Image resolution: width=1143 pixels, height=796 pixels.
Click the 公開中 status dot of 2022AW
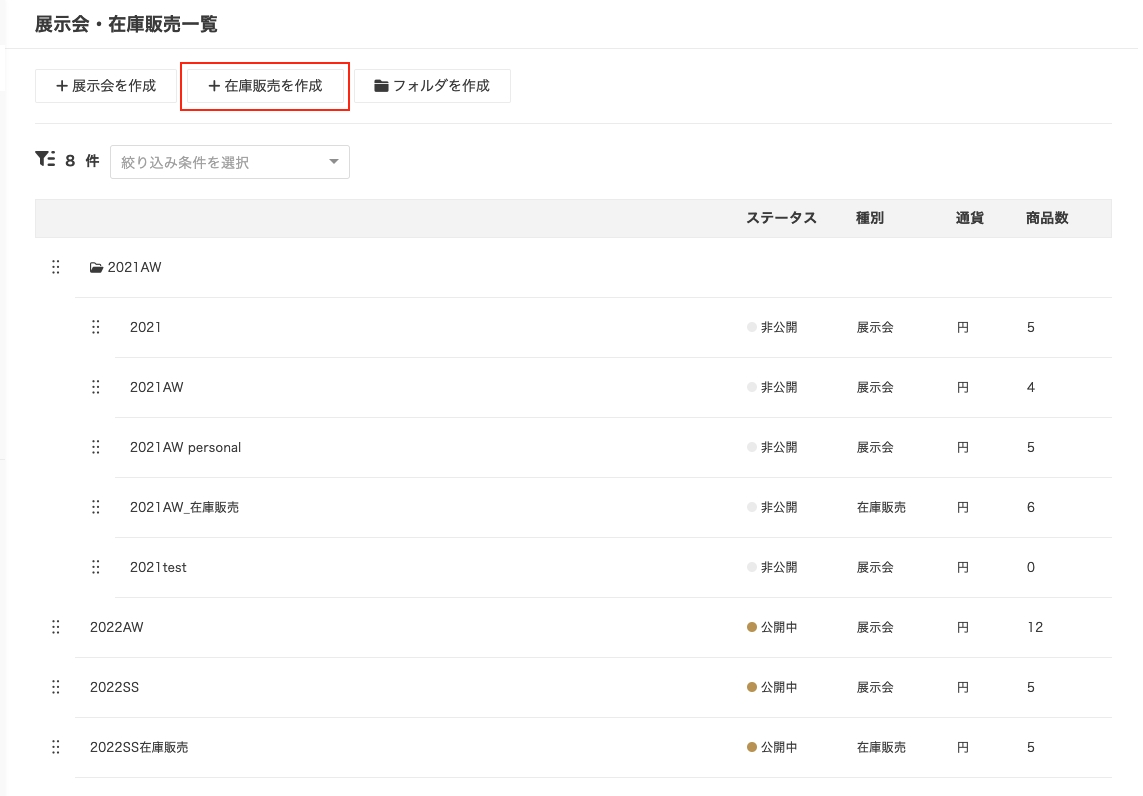[750, 627]
